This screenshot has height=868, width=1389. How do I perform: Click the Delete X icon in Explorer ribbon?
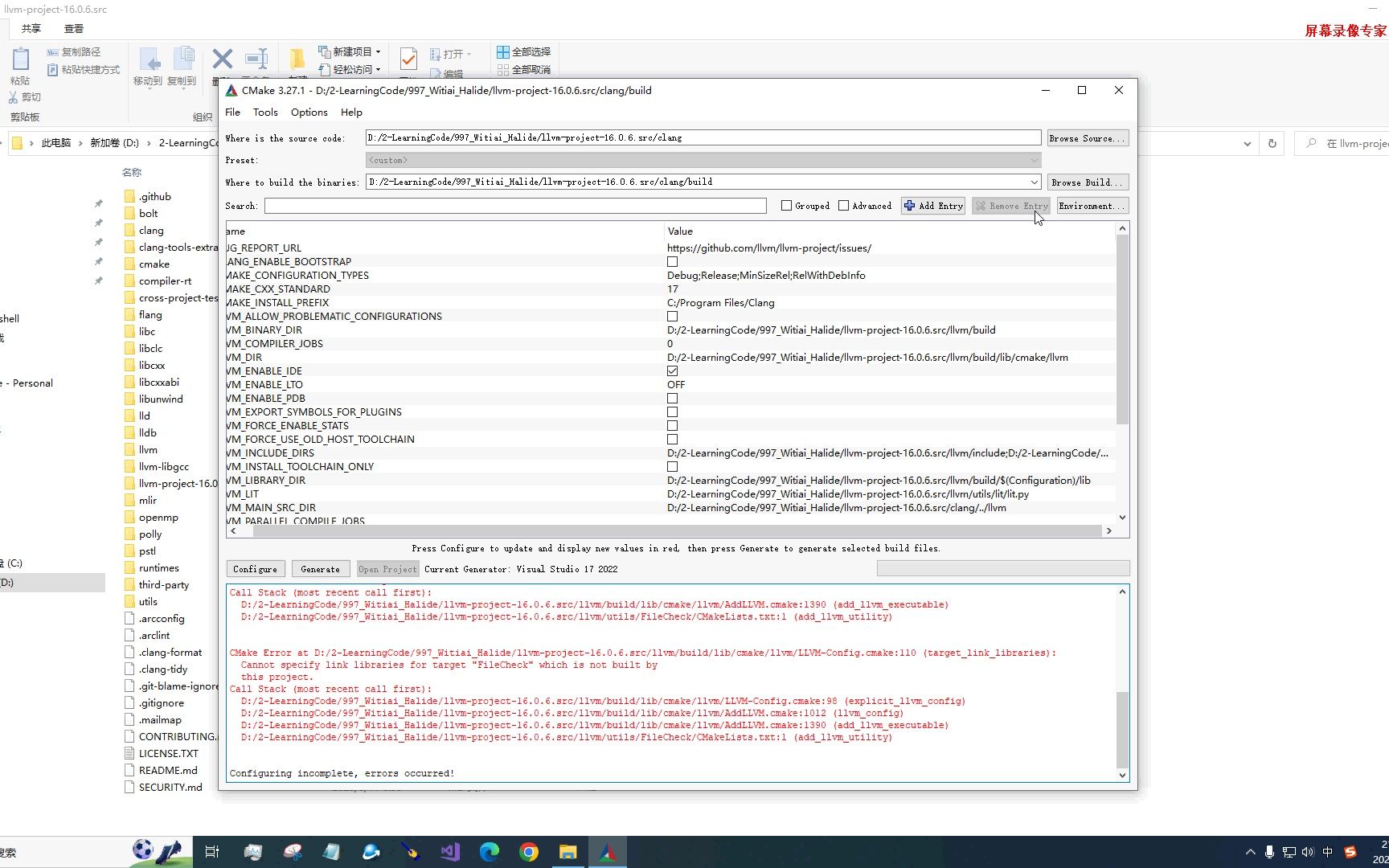pos(223,59)
